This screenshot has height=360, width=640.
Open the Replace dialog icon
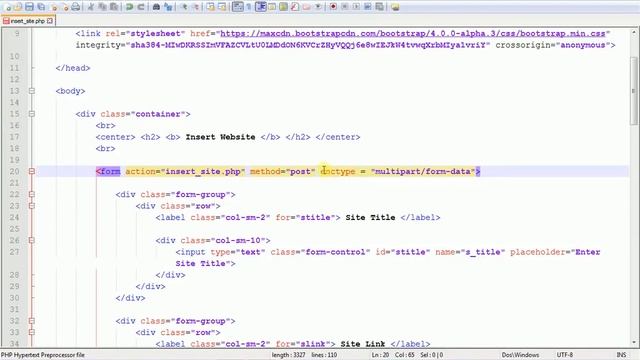169,7
